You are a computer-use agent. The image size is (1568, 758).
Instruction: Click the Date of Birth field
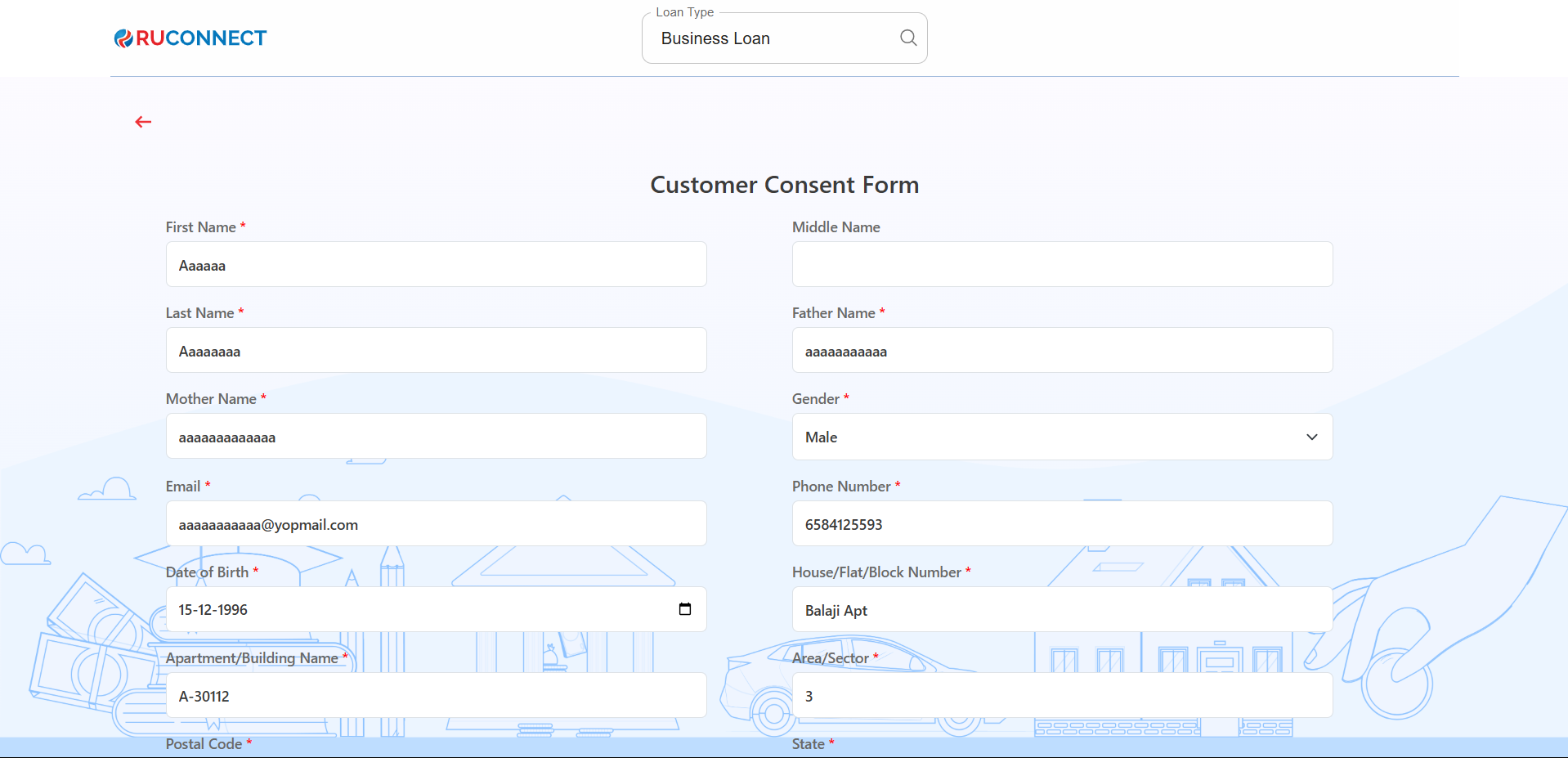coord(409,610)
